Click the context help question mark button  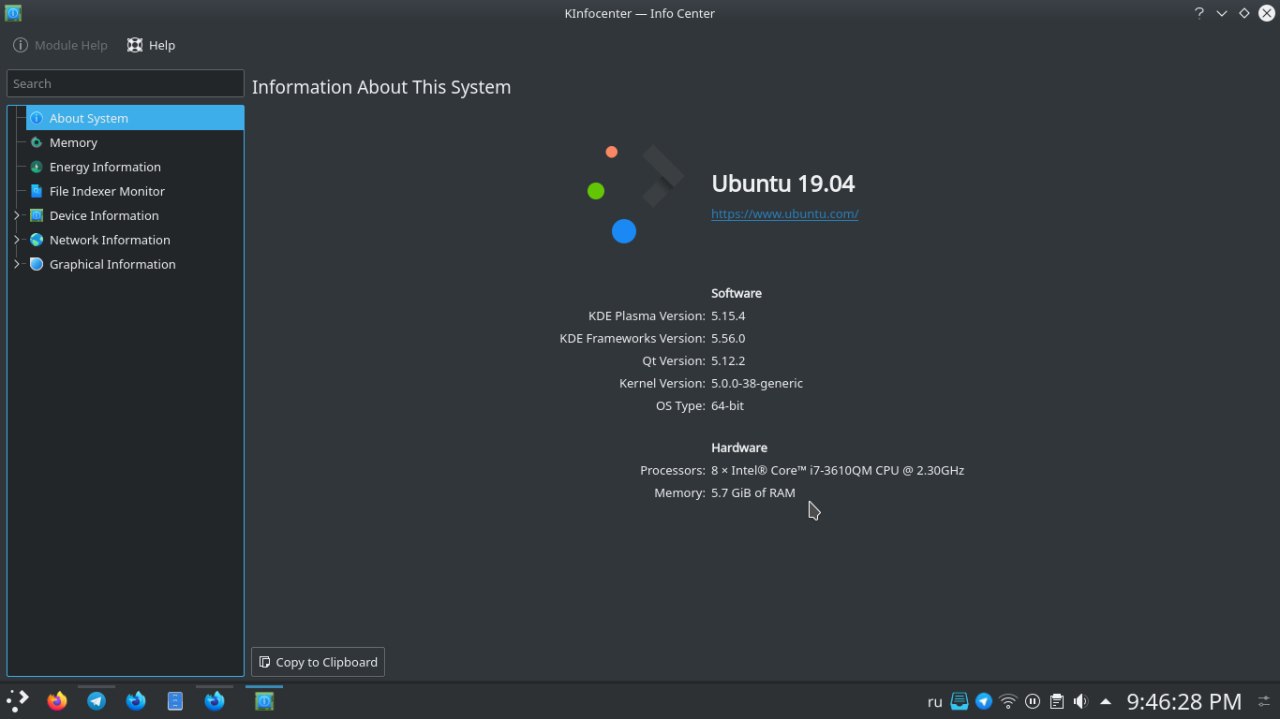[1199, 13]
